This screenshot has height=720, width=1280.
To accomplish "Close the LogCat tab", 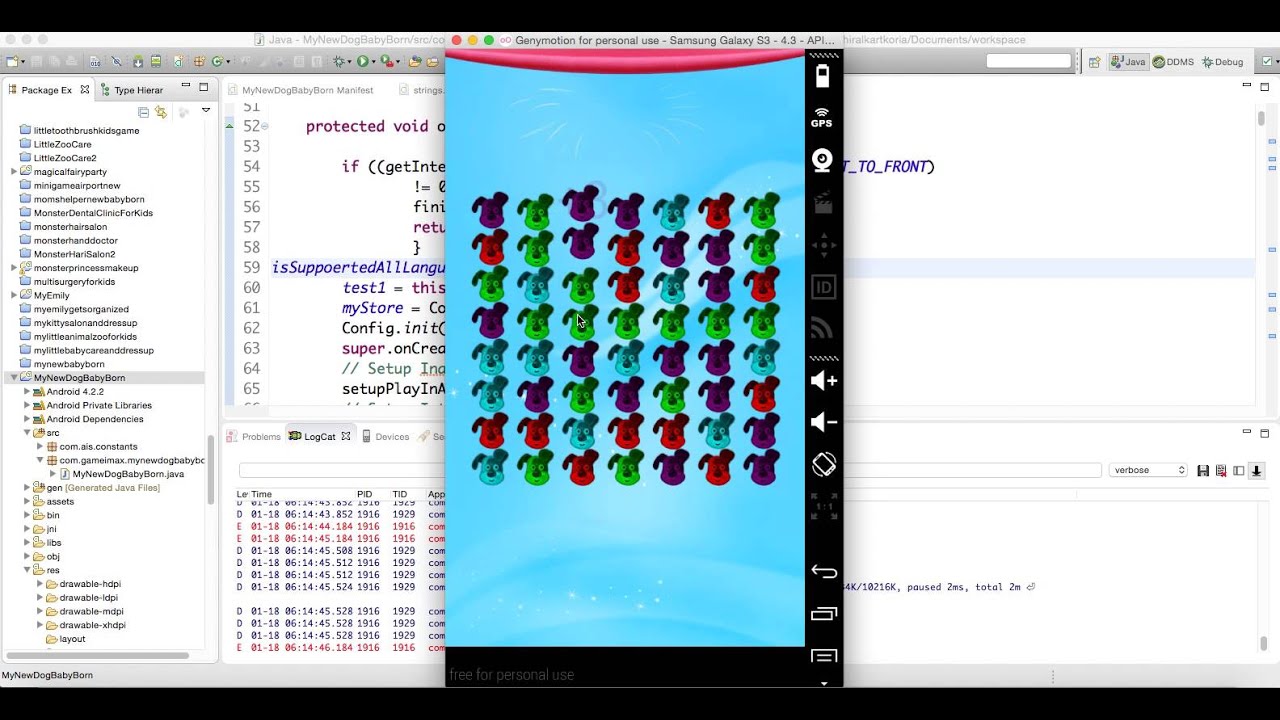I will pos(346,436).
